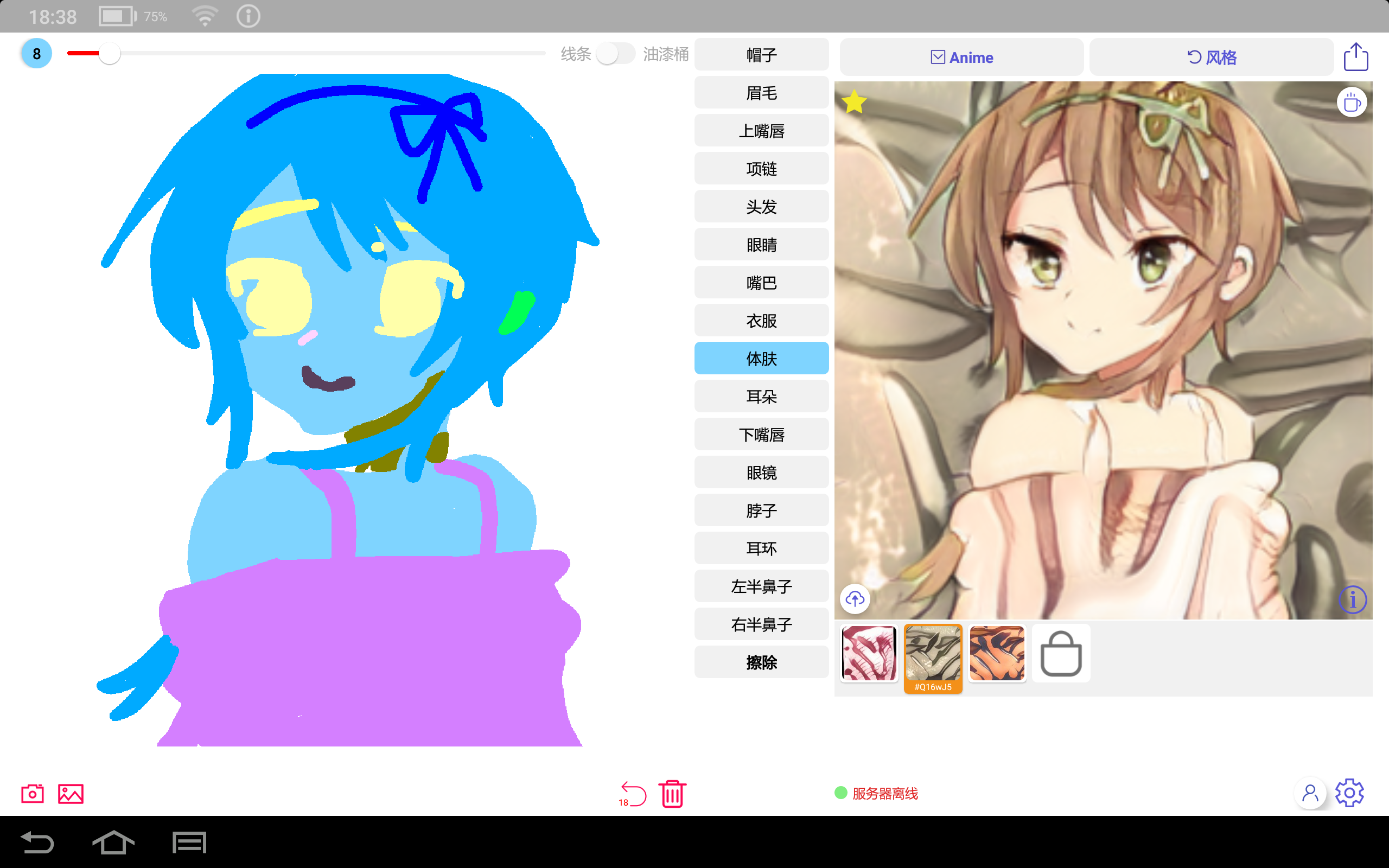Adjust the brush size slider handle
1389x868 pixels.
tap(109, 53)
